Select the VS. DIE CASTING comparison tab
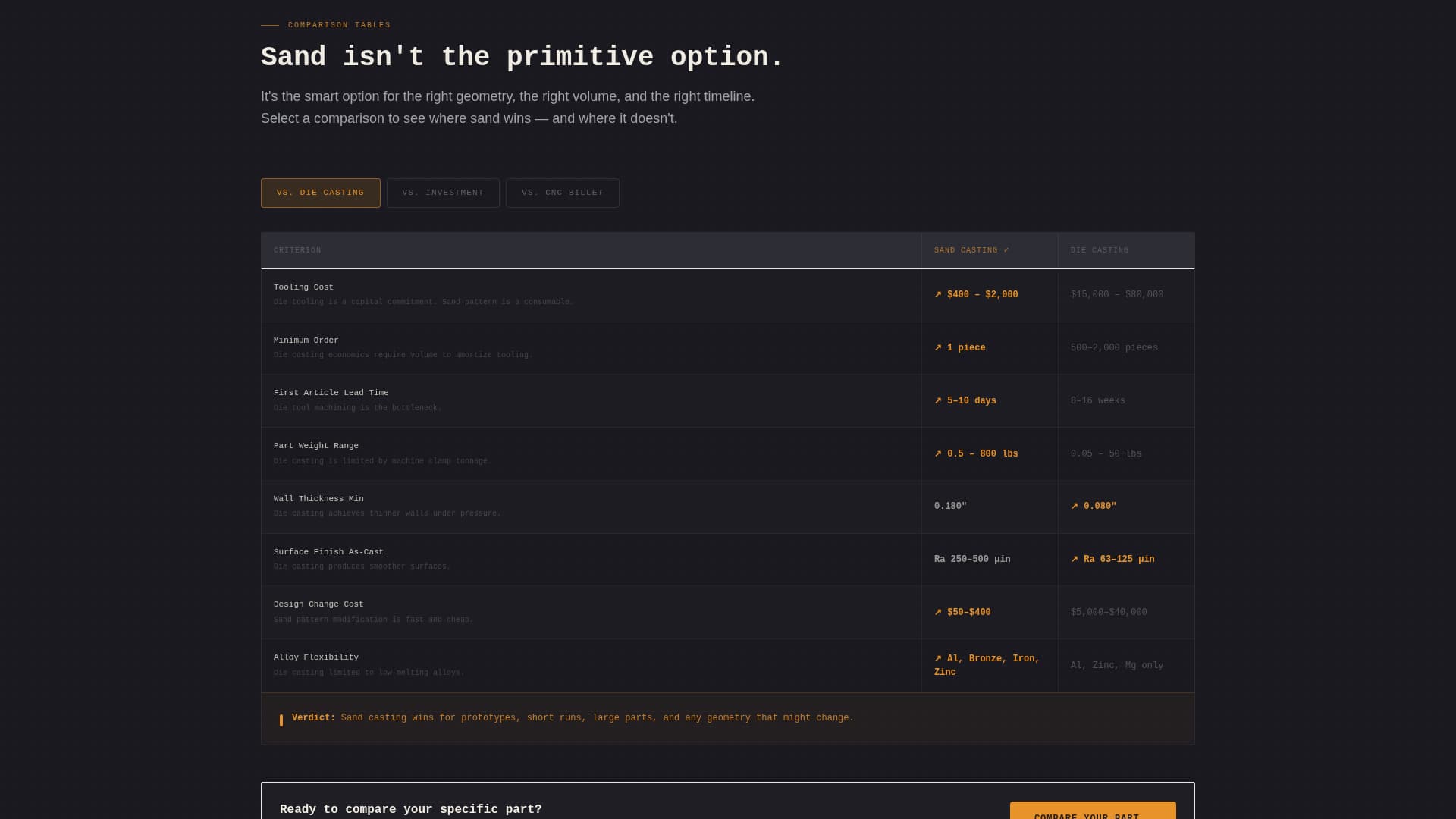The height and width of the screenshot is (819, 1456). pos(320,193)
